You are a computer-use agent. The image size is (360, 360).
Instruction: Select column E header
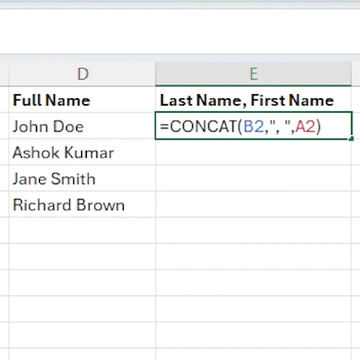click(253, 74)
